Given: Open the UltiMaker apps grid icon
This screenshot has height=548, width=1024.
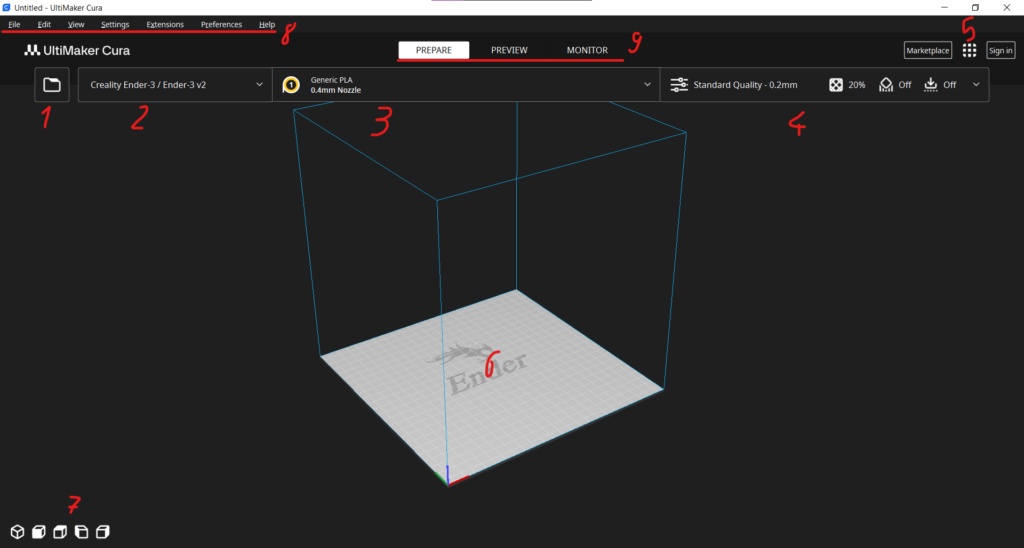Looking at the screenshot, I should point(969,50).
